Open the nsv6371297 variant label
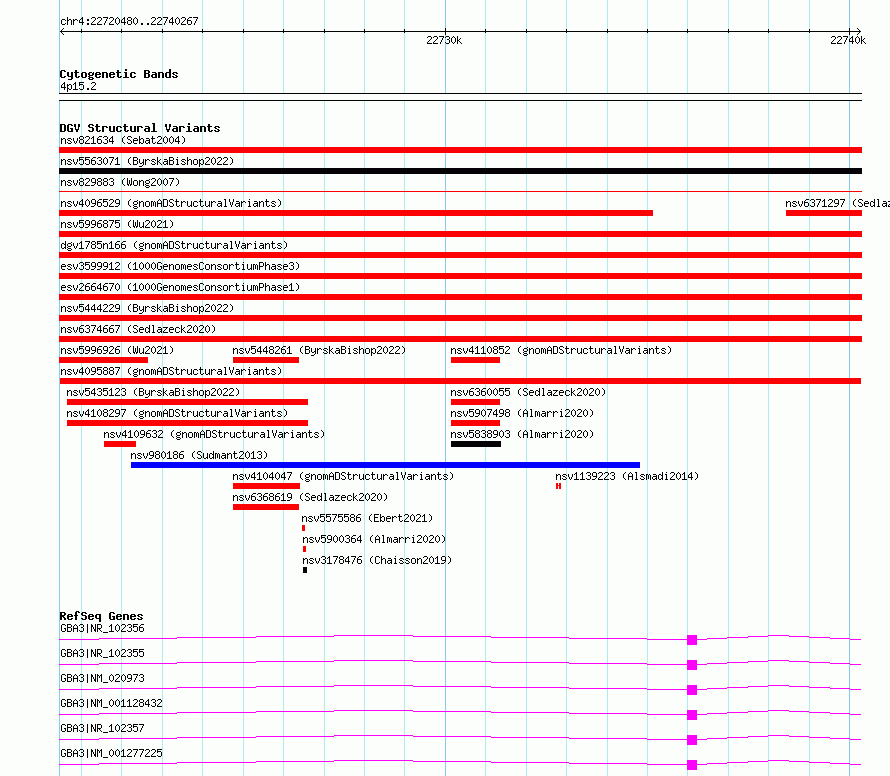 pos(837,203)
